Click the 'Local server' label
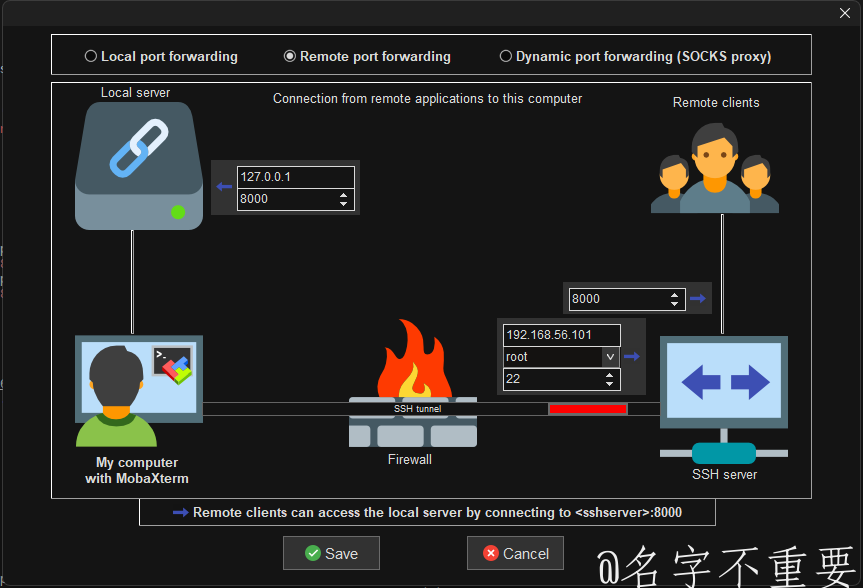863x588 pixels. coord(135,92)
